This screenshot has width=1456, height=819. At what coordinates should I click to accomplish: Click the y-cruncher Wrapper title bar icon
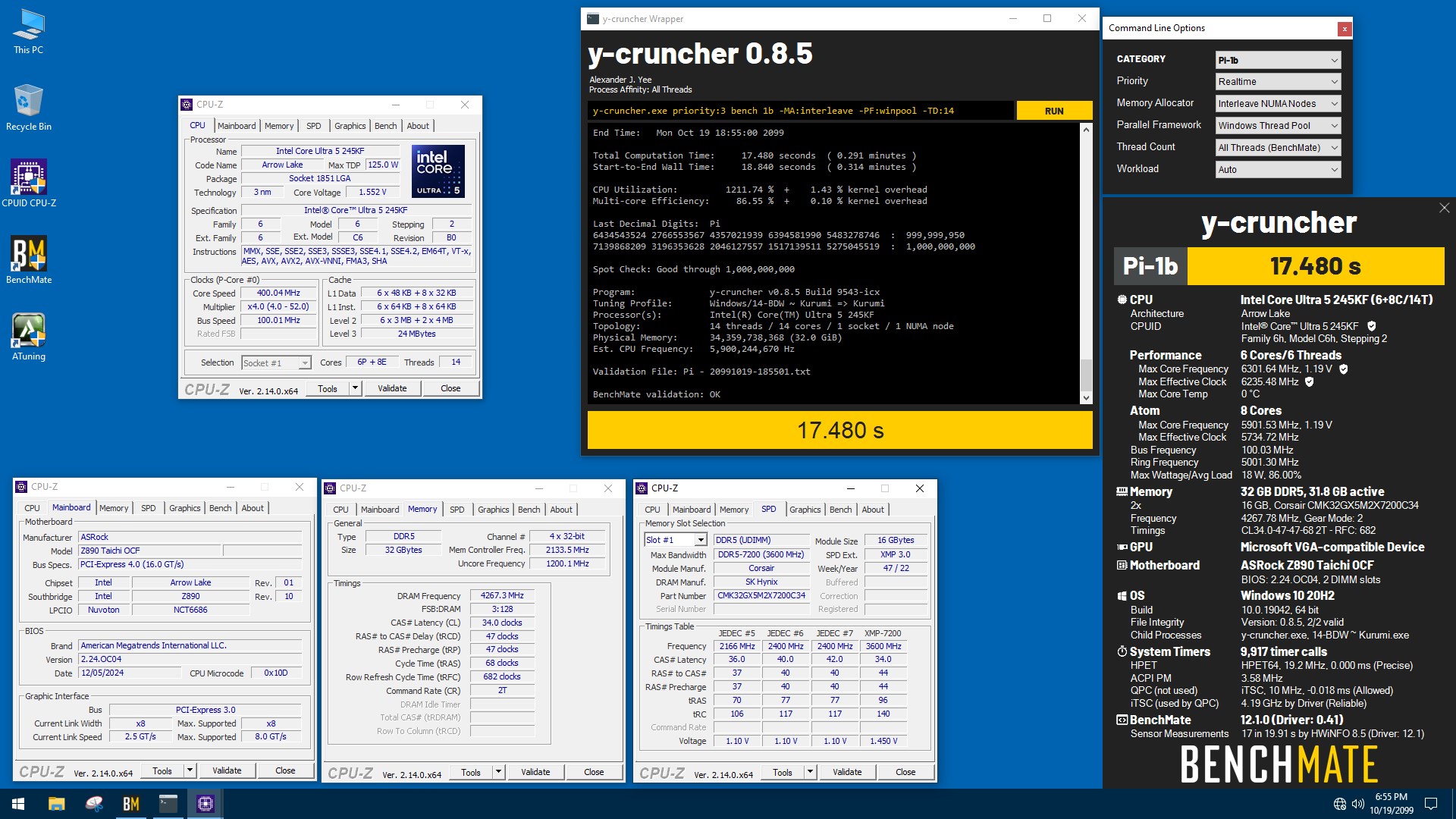591,19
